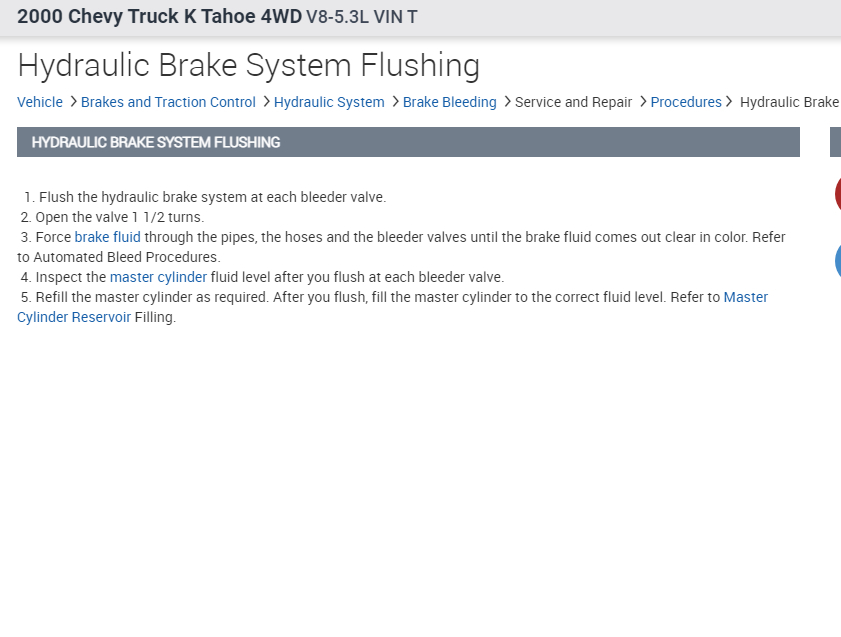This screenshot has height=637, width=841.
Task: Click the Hydraulic Brake breadcrumb at far right
Action: [x=789, y=102]
